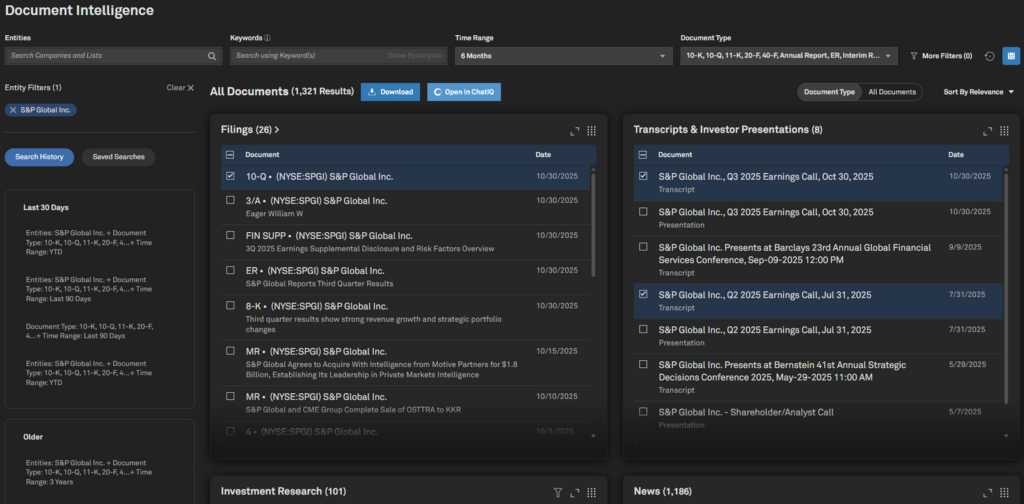This screenshot has height=504, width=1024.
Task: Check Q3 2025 Earnings Call Presentation
Action: coord(643,212)
